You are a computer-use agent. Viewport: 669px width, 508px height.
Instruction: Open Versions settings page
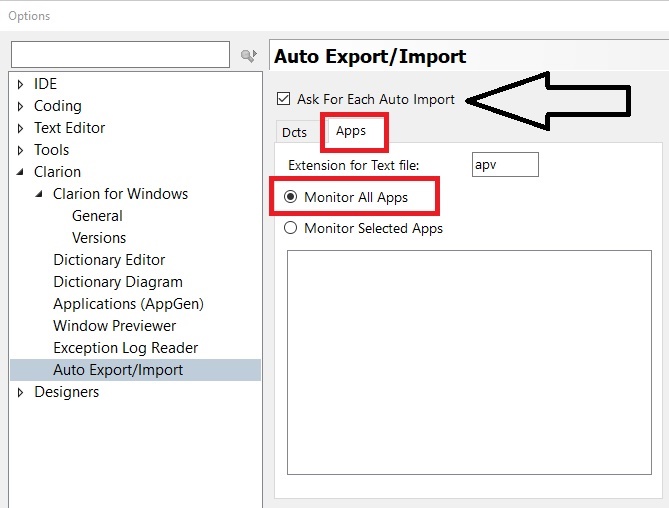pos(99,238)
